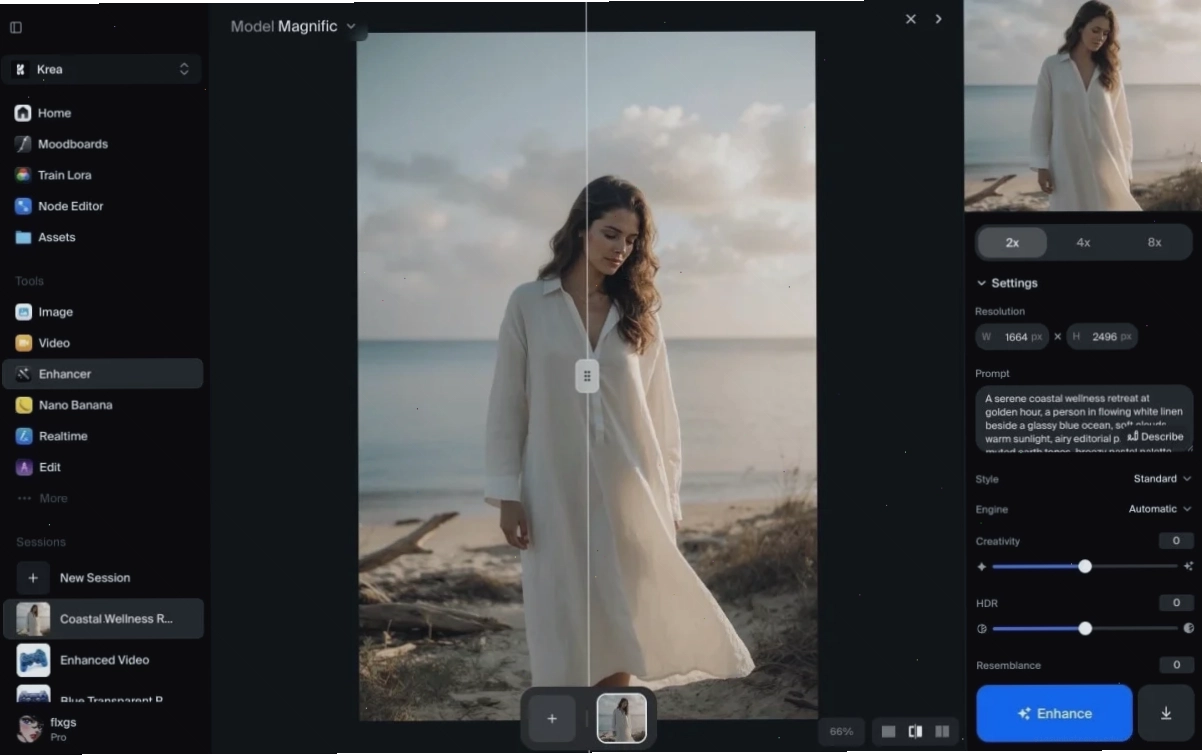
Task: Launch the Node Editor icon
Action: tap(23, 206)
